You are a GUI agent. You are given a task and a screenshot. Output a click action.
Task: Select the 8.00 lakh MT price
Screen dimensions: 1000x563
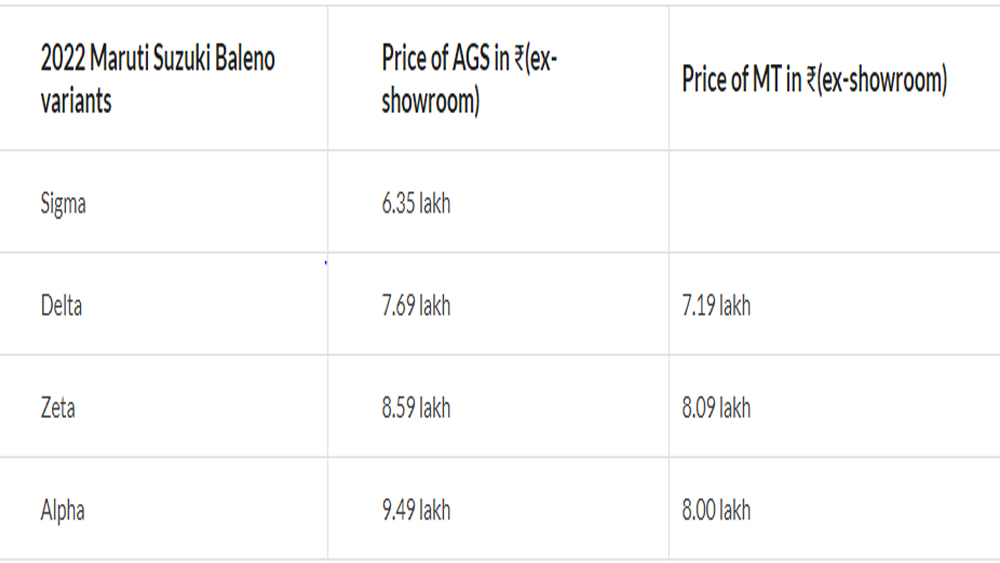(716, 511)
